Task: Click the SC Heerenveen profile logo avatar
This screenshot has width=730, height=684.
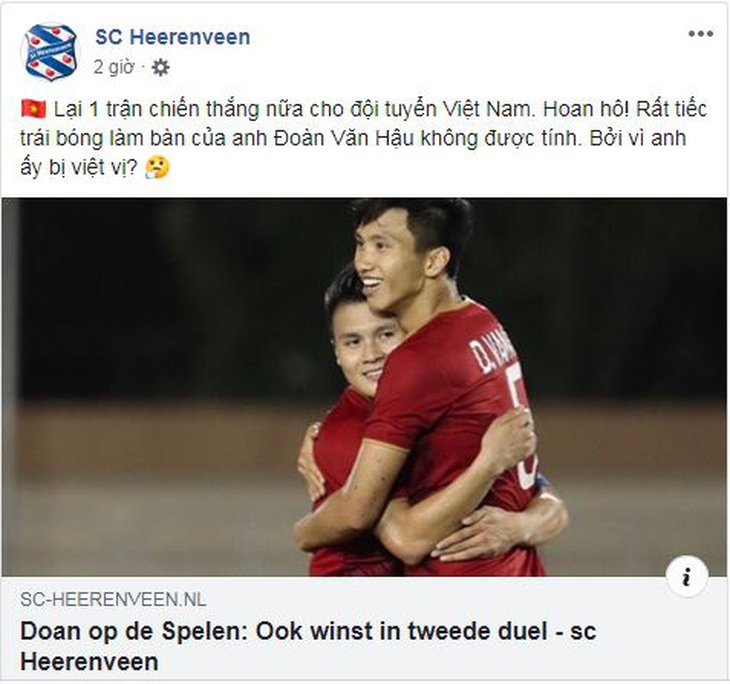Action: point(50,52)
